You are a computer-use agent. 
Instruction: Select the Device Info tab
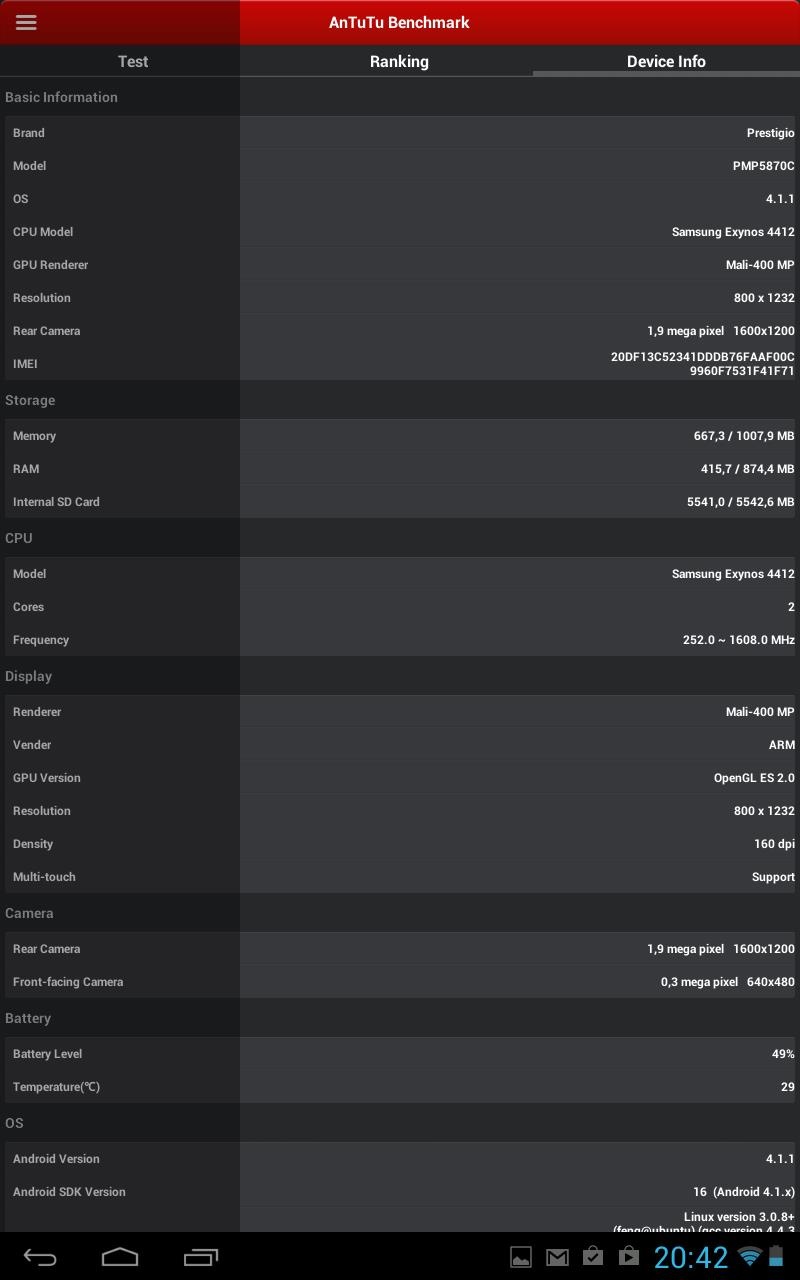click(666, 61)
